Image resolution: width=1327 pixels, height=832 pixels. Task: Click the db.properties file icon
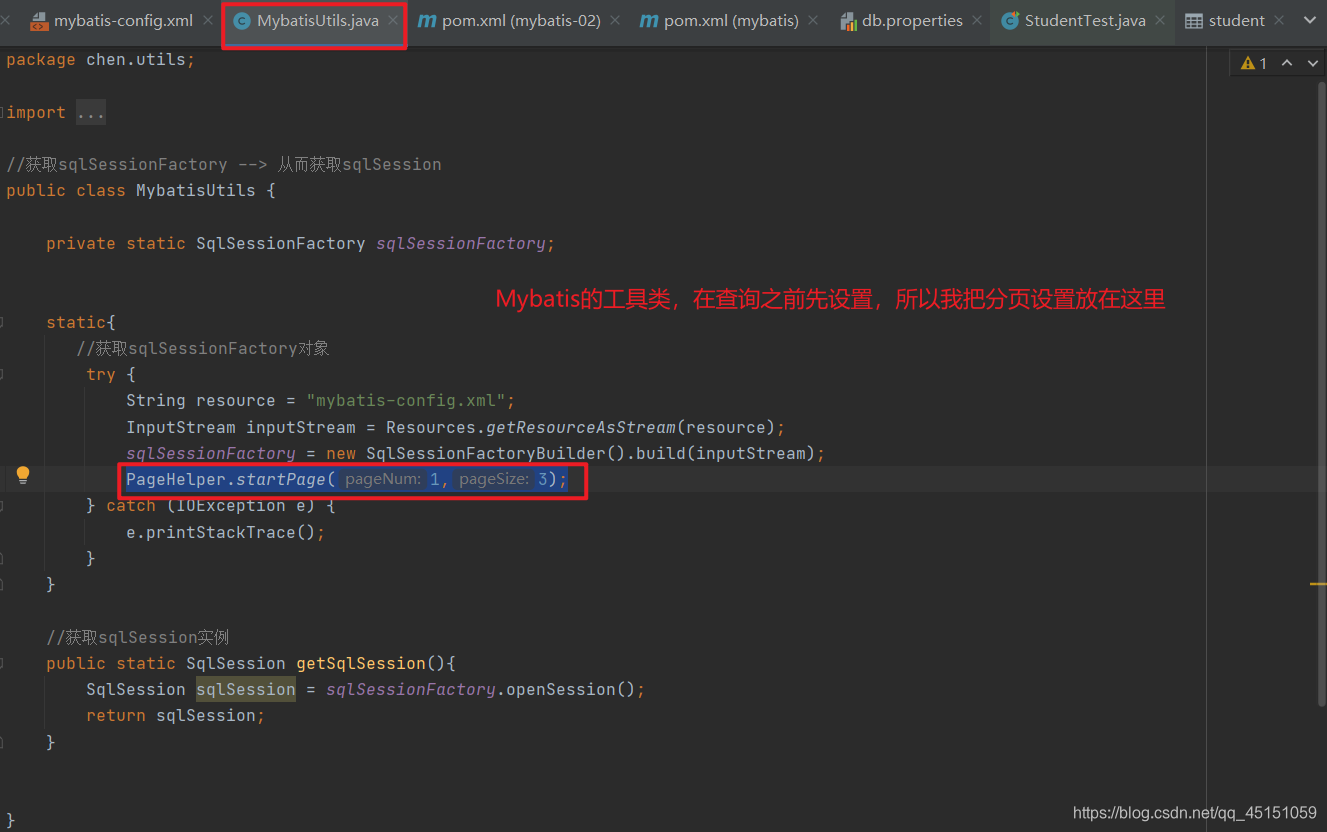(848, 21)
